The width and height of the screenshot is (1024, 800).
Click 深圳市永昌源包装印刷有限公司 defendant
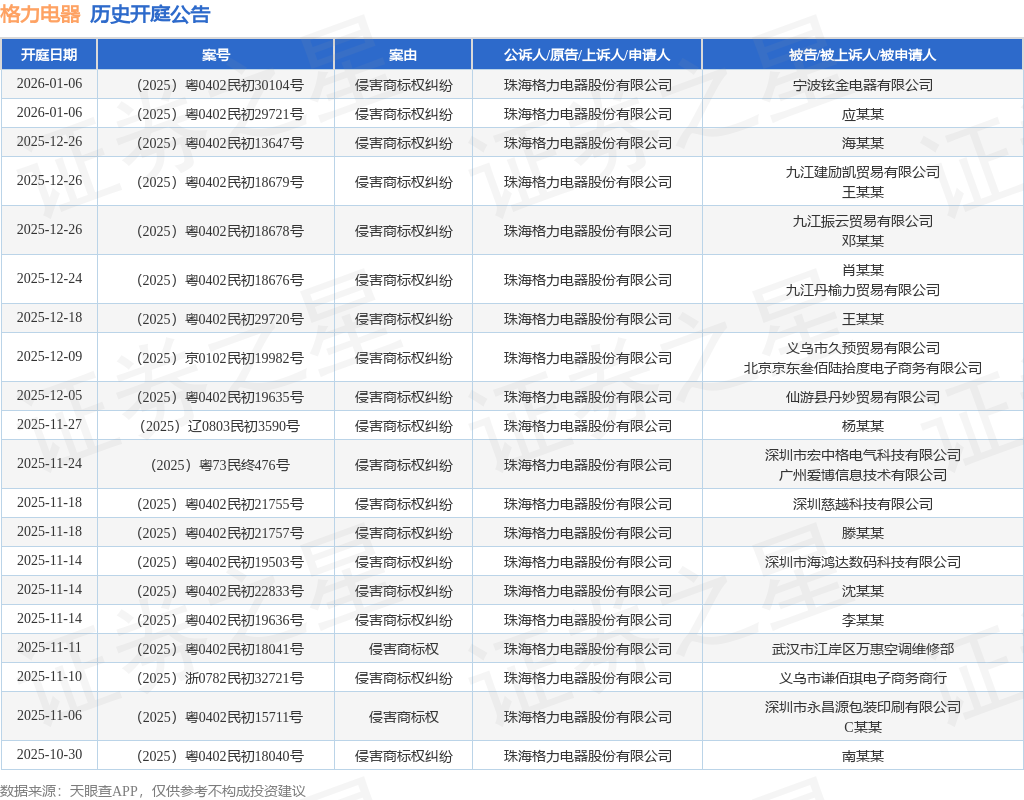click(x=863, y=707)
